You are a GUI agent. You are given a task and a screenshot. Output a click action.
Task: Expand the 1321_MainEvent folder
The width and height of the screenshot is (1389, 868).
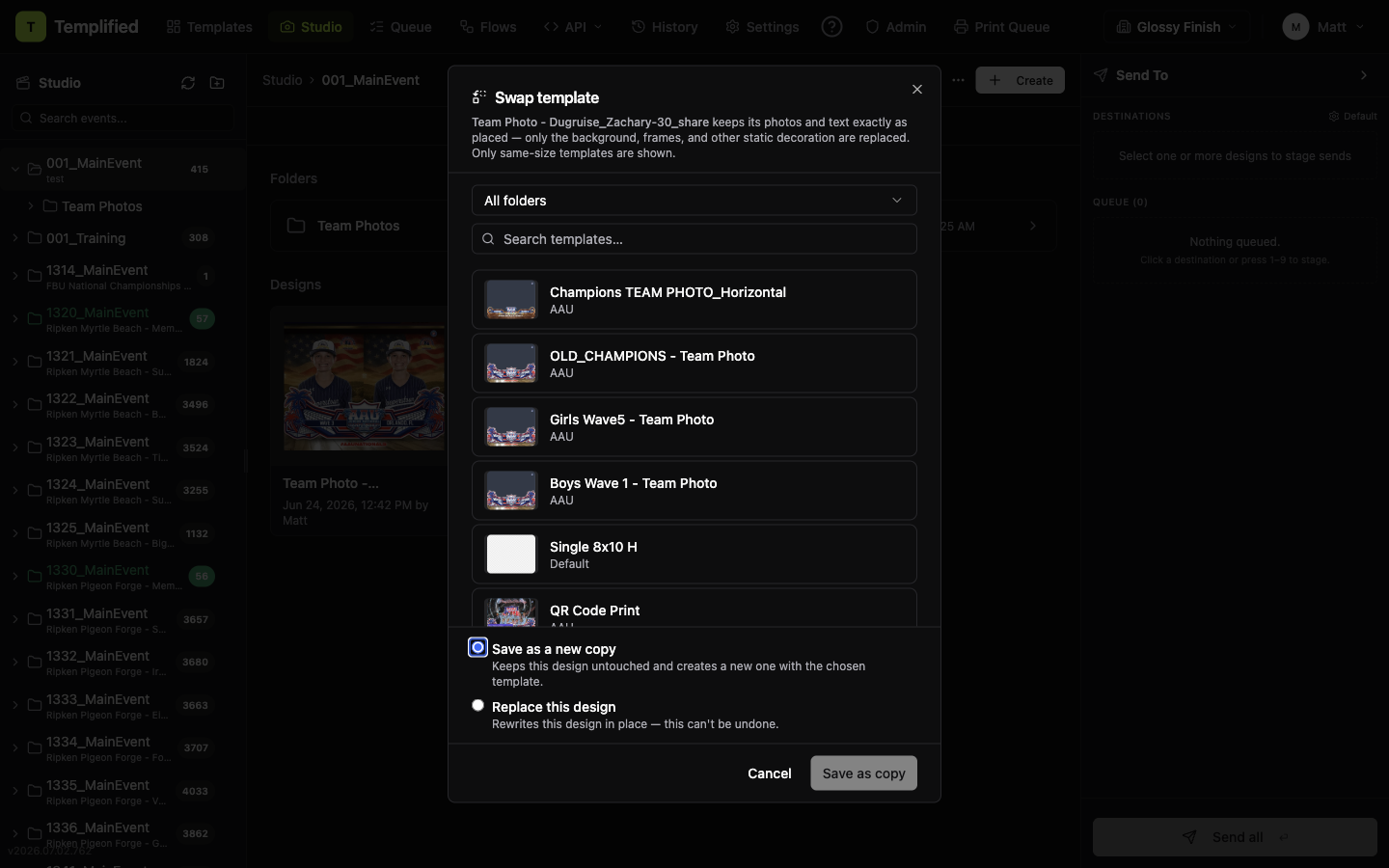click(x=14, y=362)
